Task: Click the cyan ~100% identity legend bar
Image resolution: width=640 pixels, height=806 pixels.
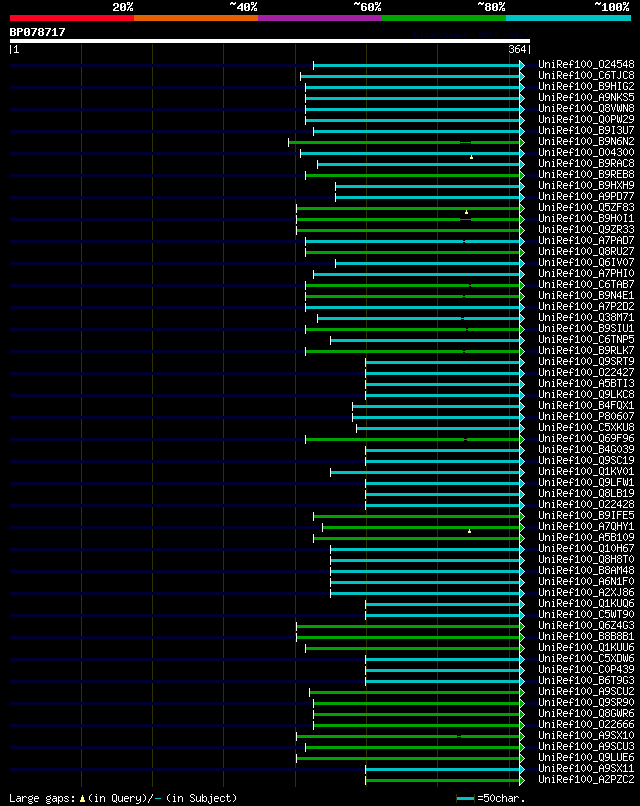Action: pos(569,18)
